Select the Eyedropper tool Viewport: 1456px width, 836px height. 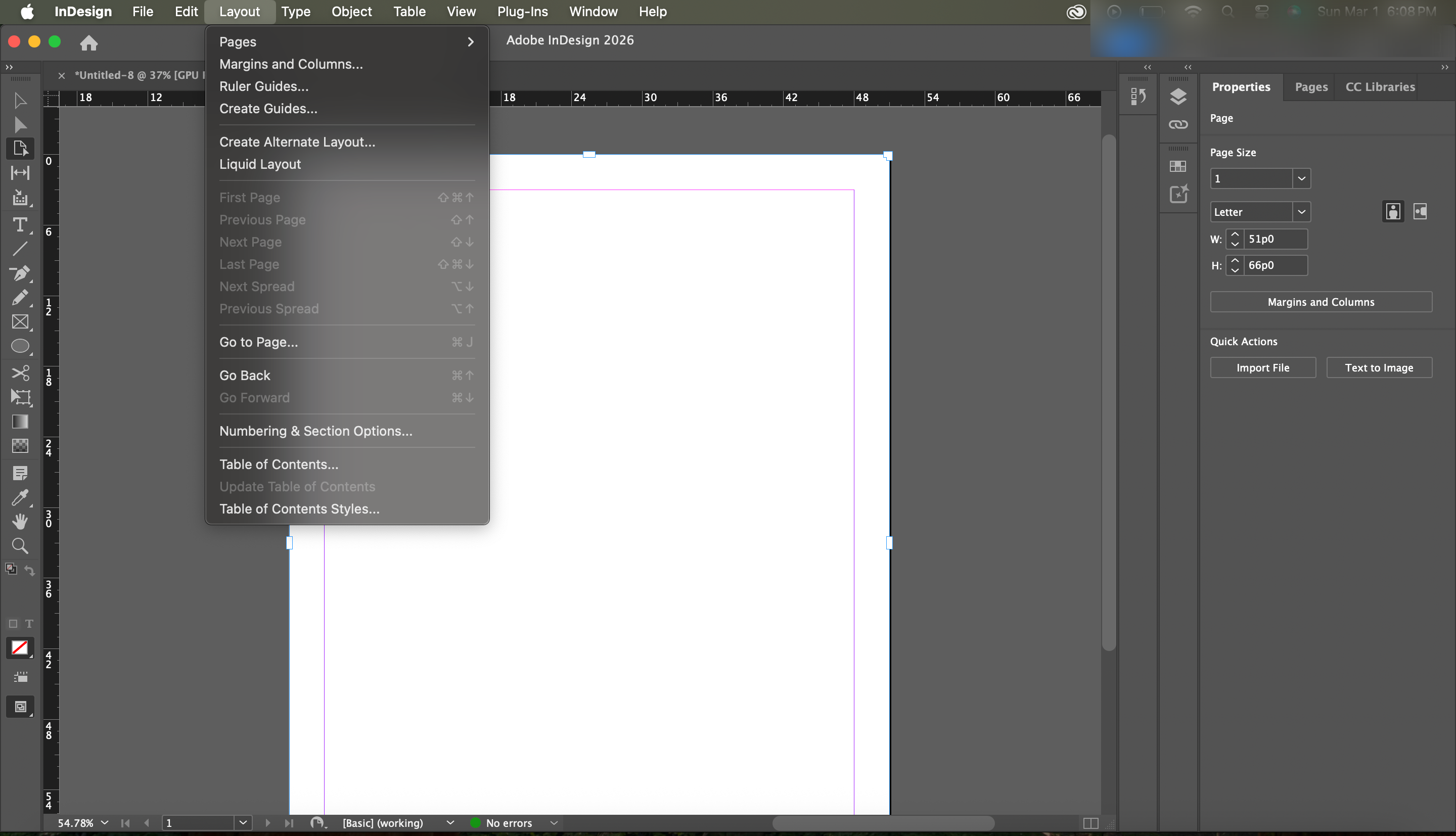pos(20,497)
